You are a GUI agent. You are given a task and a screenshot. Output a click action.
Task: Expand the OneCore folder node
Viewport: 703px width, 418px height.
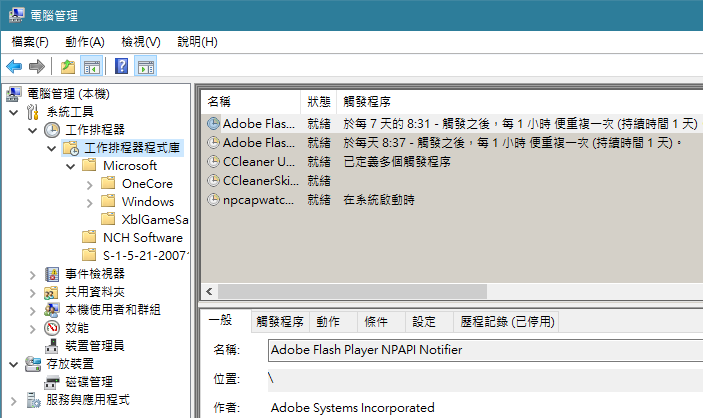click(89, 184)
